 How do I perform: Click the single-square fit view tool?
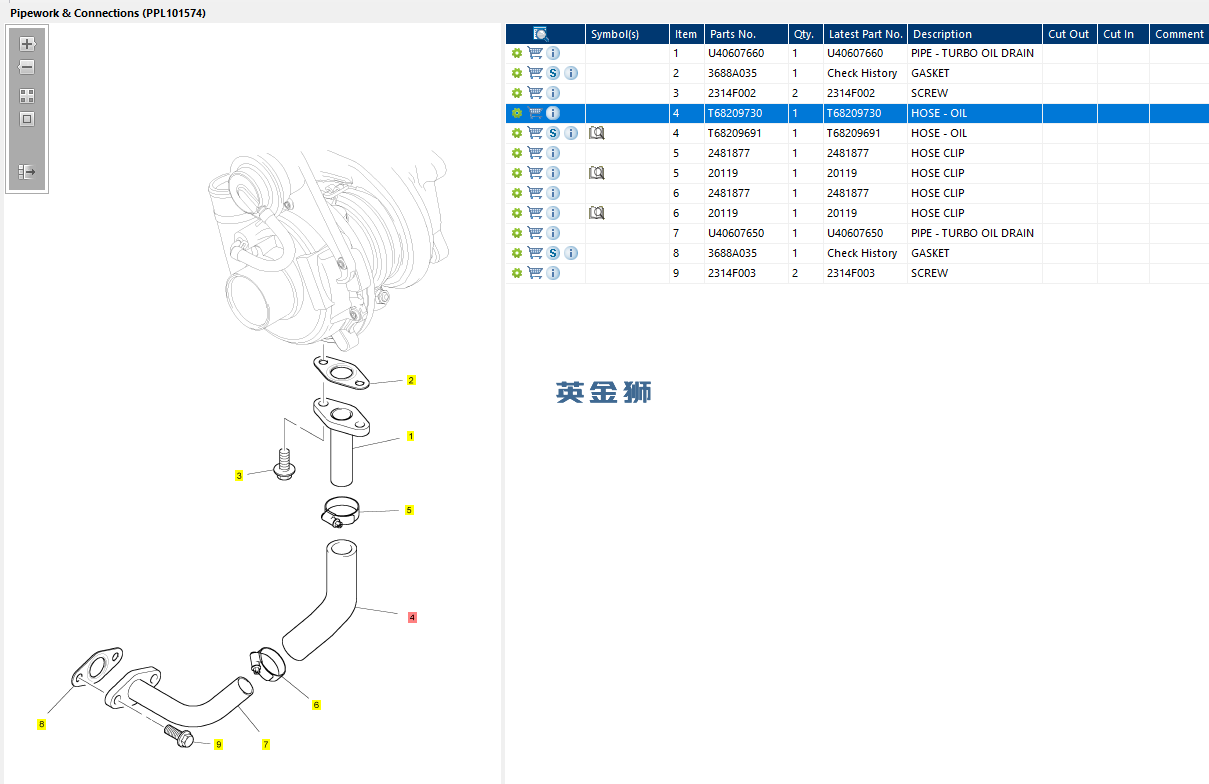click(27, 119)
